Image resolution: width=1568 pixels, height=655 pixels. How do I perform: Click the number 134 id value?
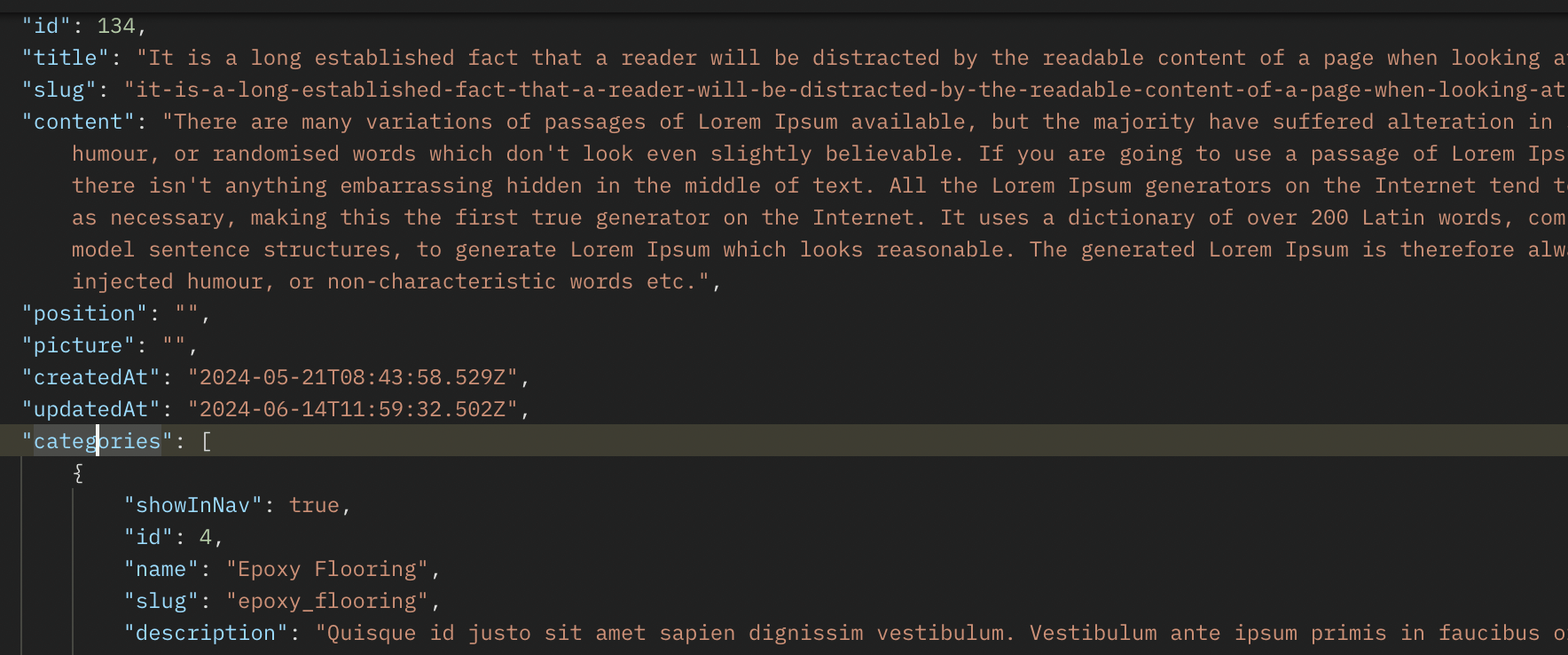tap(115, 26)
